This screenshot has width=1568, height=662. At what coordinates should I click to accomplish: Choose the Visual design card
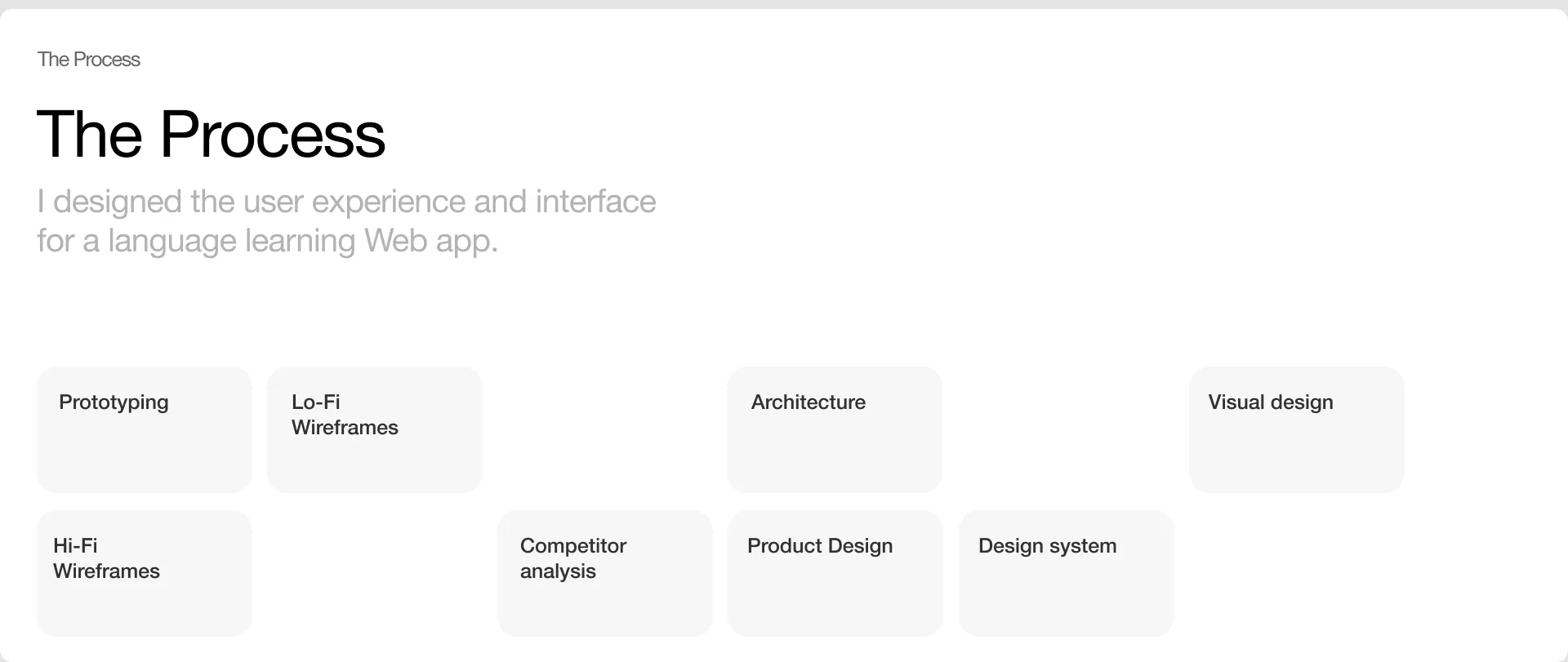click(1297, 429)
